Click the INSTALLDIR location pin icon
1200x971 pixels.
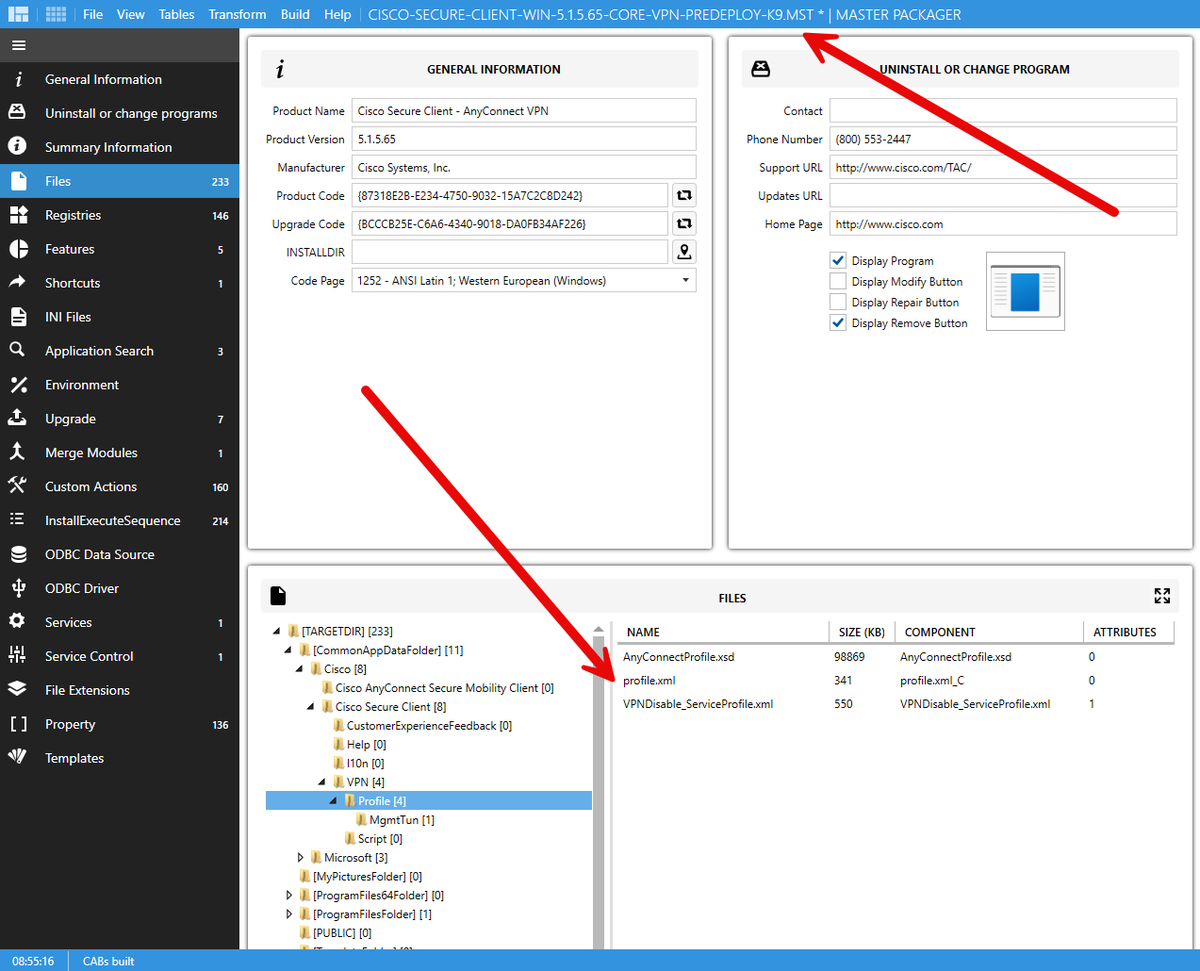point(685,251)
